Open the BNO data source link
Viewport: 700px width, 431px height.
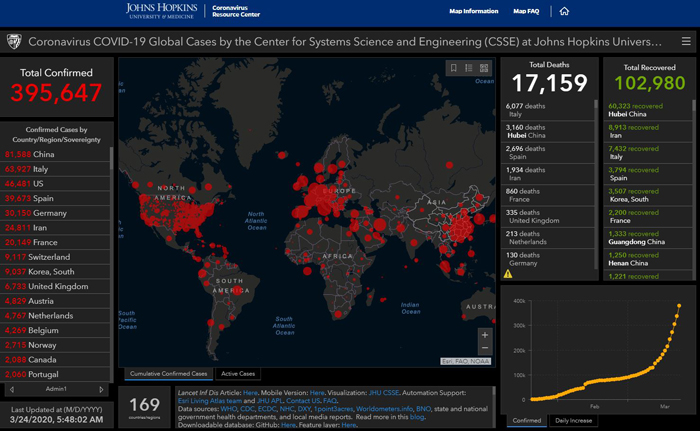pos(424,409)
